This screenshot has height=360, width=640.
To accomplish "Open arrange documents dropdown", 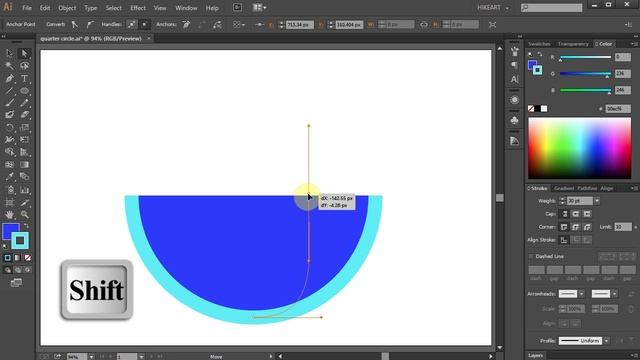I will 259,8.
